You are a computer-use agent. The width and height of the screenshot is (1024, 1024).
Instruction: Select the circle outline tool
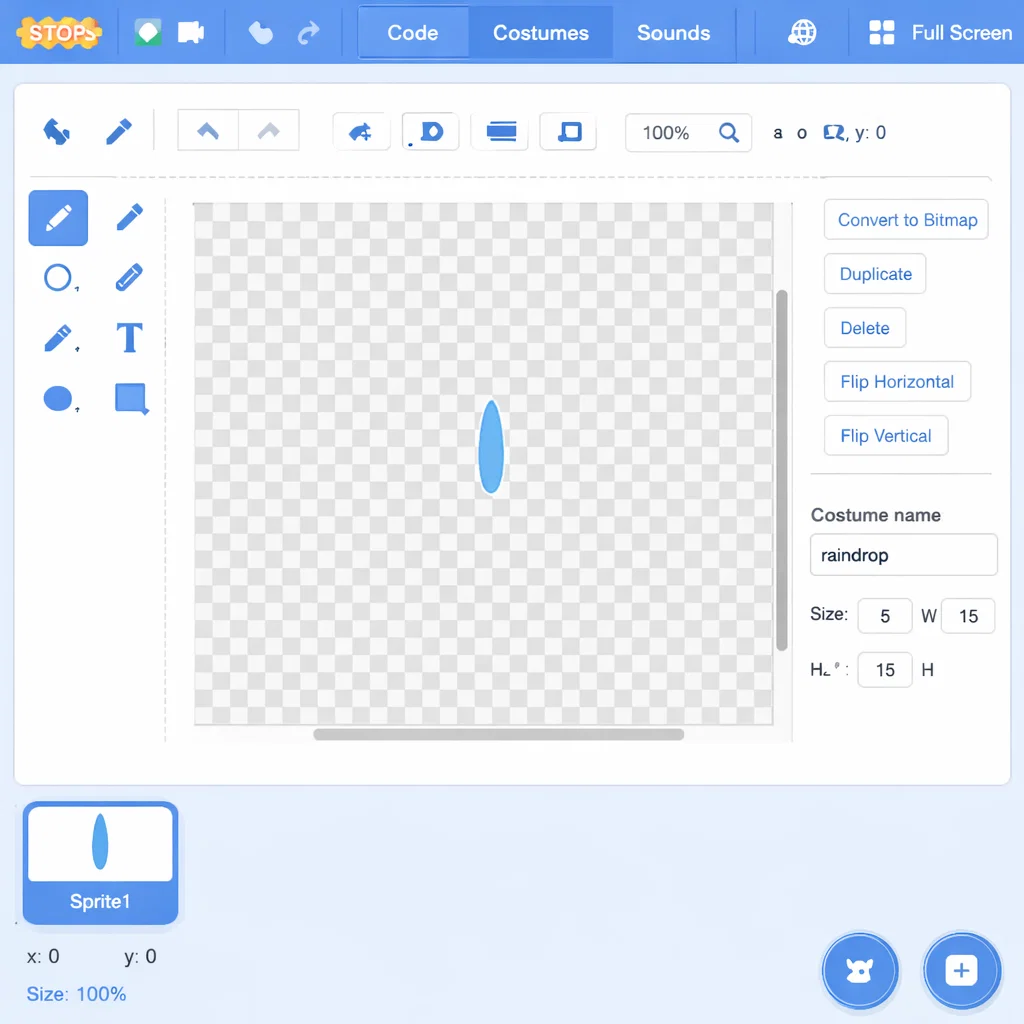pos(58,277)
